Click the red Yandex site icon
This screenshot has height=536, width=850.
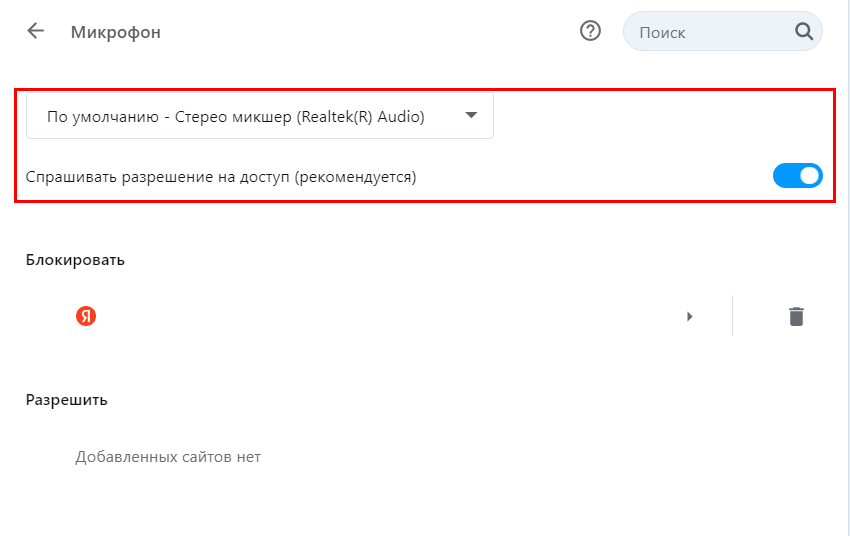[86, 316]
